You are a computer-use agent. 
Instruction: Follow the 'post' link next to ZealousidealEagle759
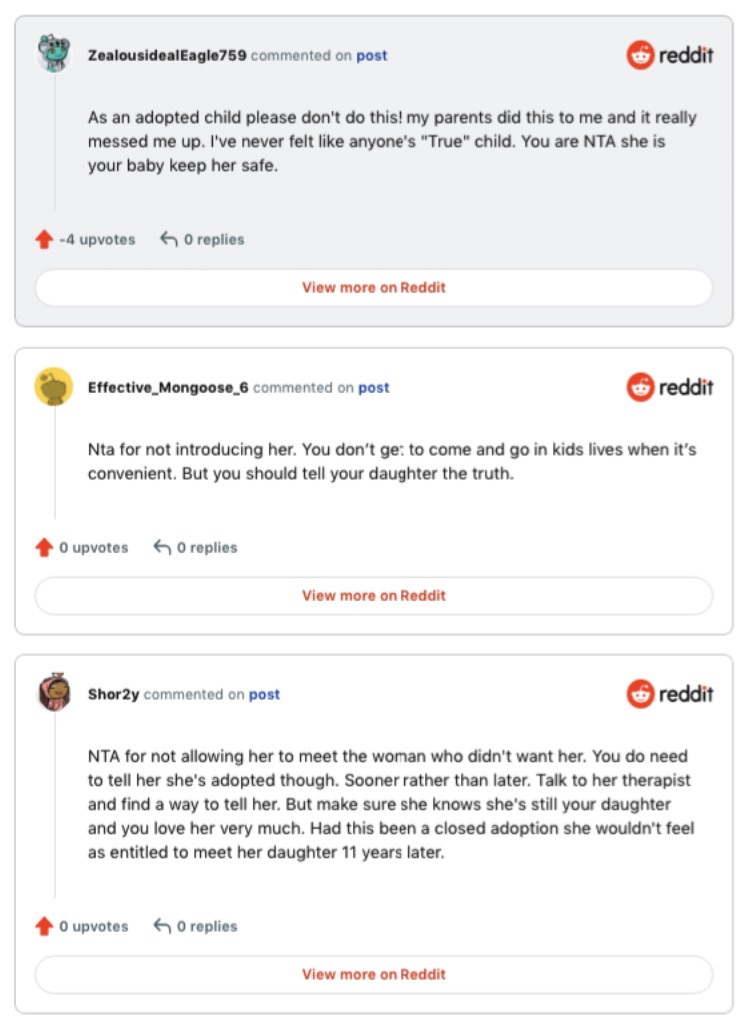coord(372,56)
